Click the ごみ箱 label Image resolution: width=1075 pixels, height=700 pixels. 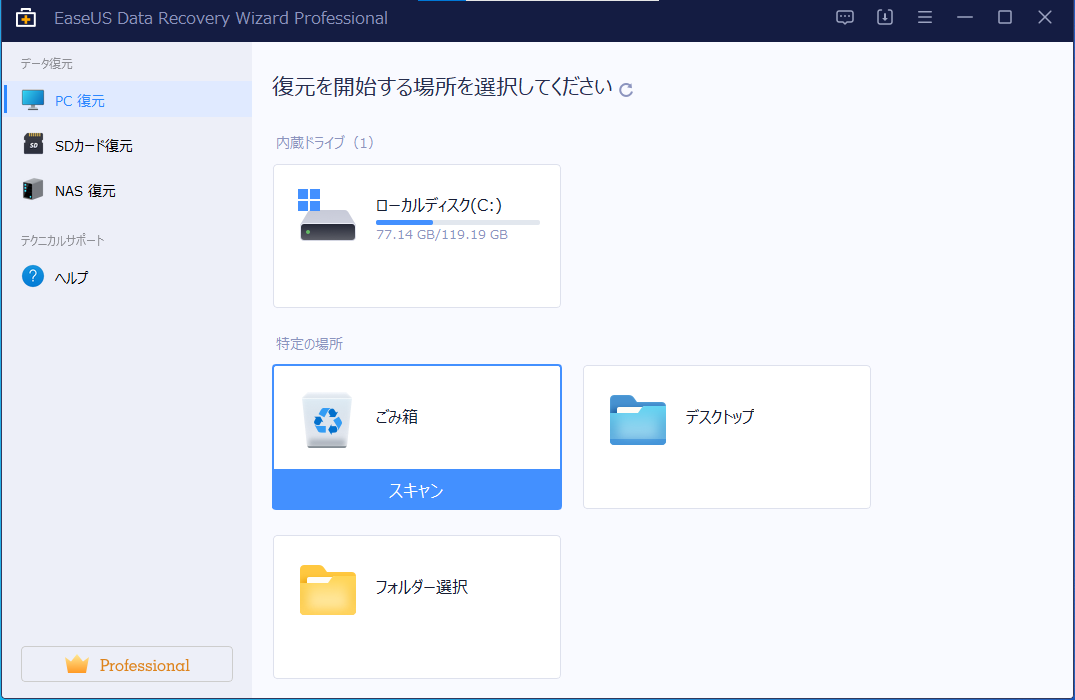pos(396,416)
